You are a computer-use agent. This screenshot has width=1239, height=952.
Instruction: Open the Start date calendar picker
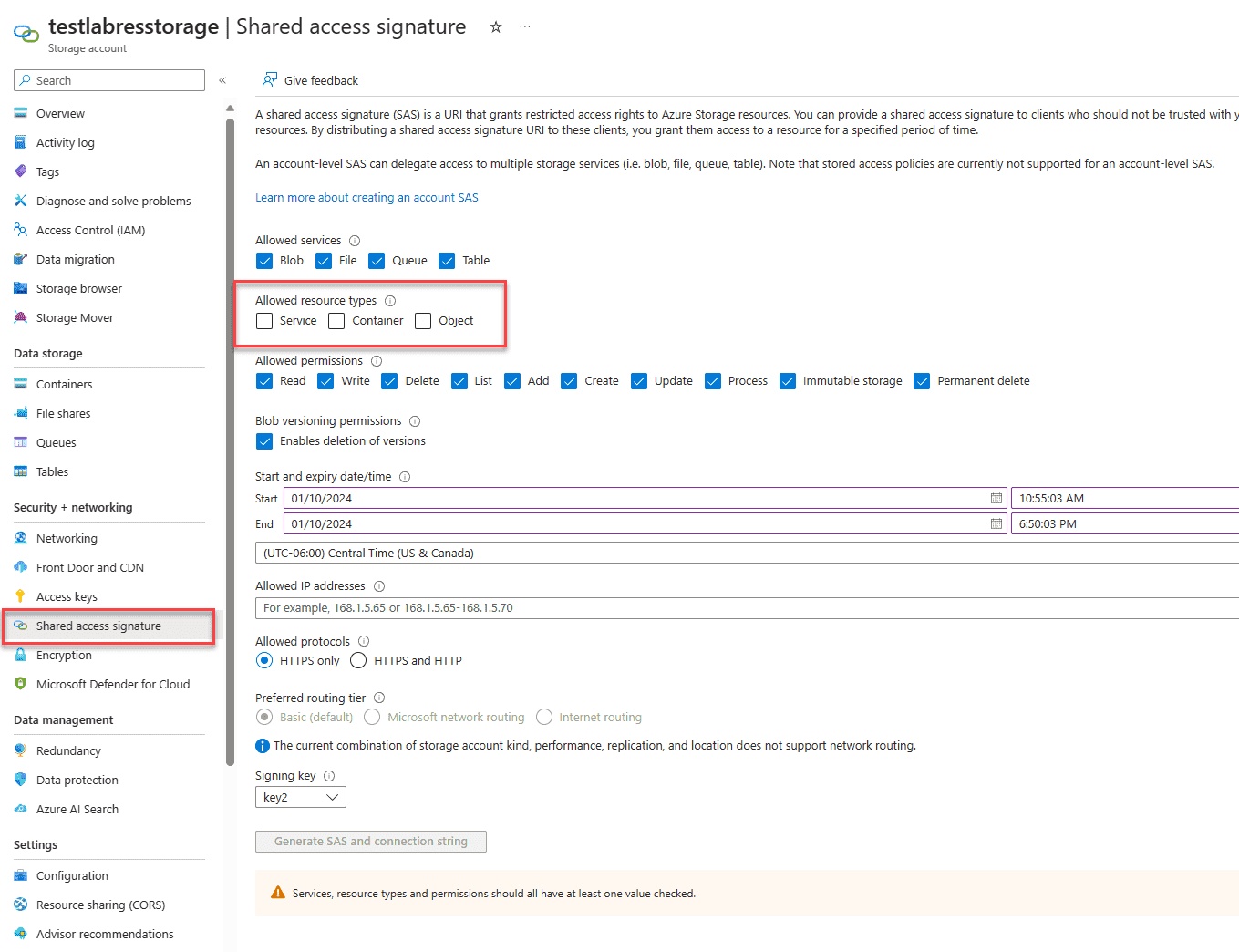coord(996,499)
